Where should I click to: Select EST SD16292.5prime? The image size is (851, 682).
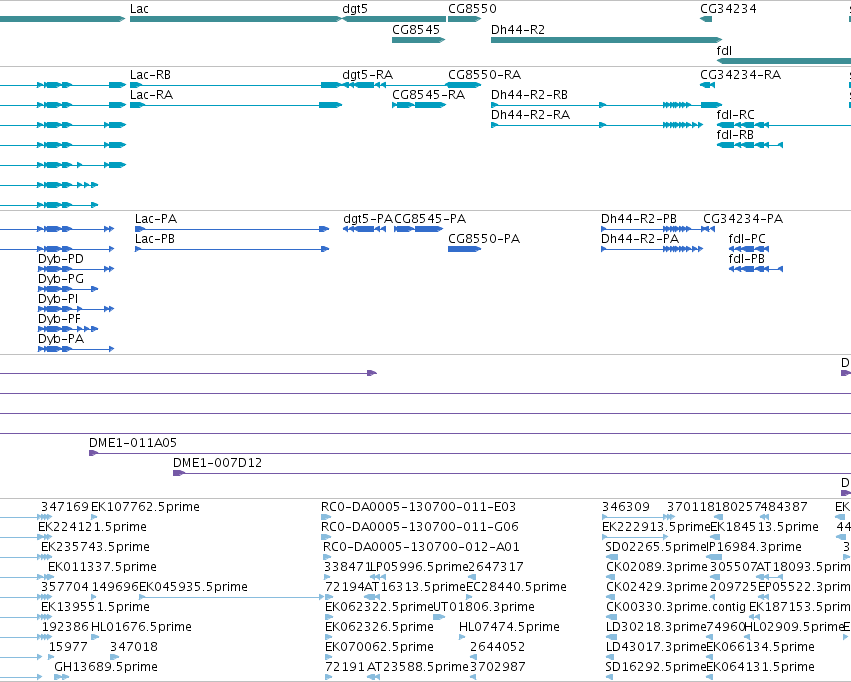[x=656, y=667]
